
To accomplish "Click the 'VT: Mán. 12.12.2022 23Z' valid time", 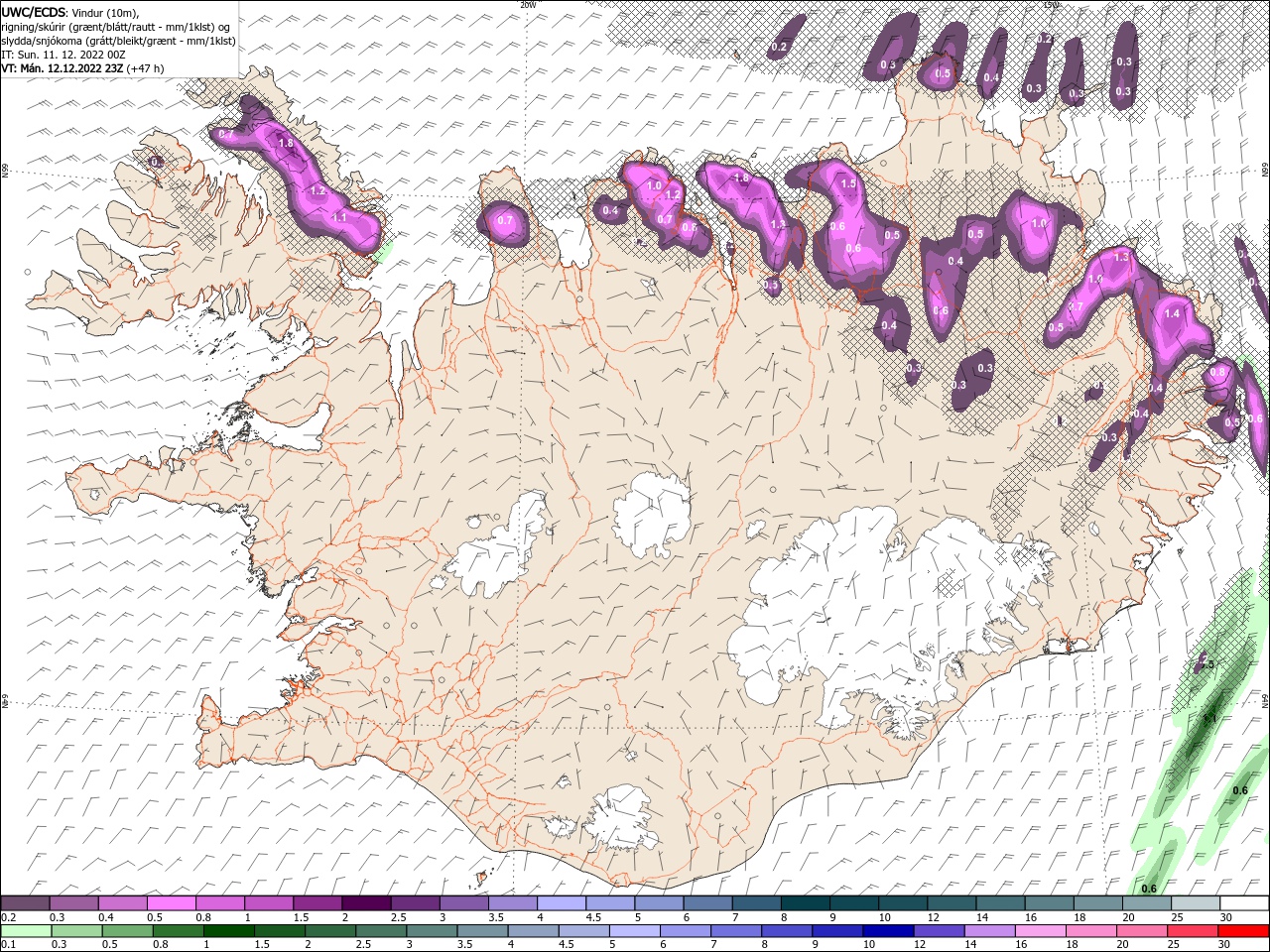I will pos(63,68).
